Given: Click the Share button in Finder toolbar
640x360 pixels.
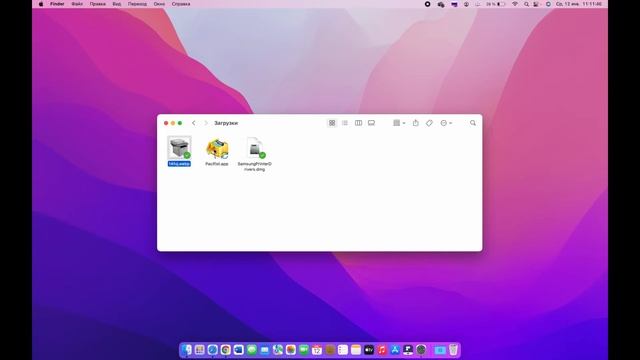Looking at the screenshot, I should pos(416,123).
